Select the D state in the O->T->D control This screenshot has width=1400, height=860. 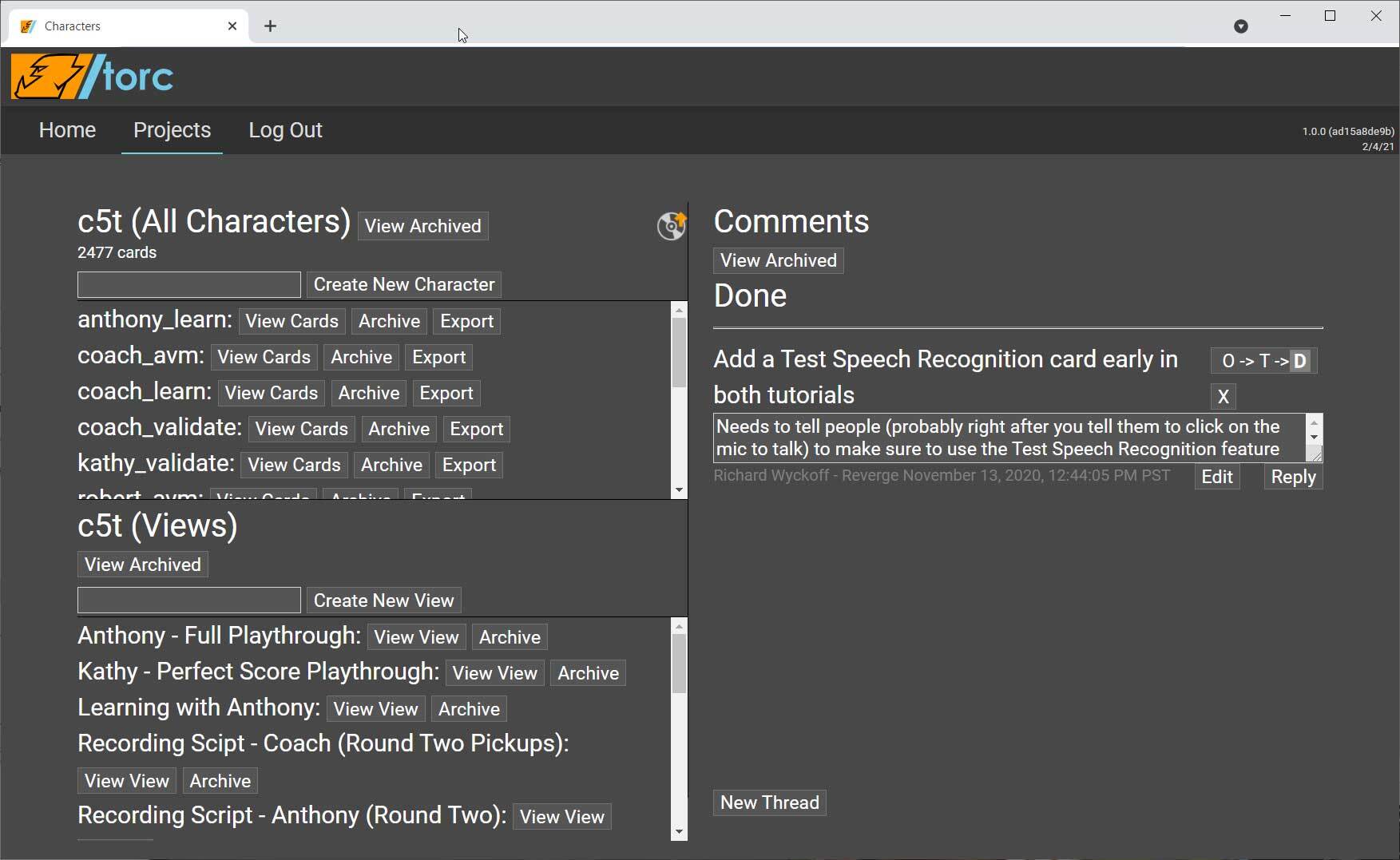[1299, 361]
